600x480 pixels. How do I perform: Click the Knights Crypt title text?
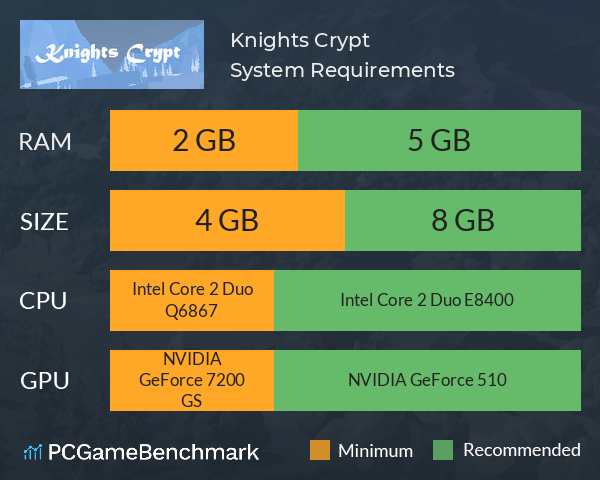coord(300,41)
